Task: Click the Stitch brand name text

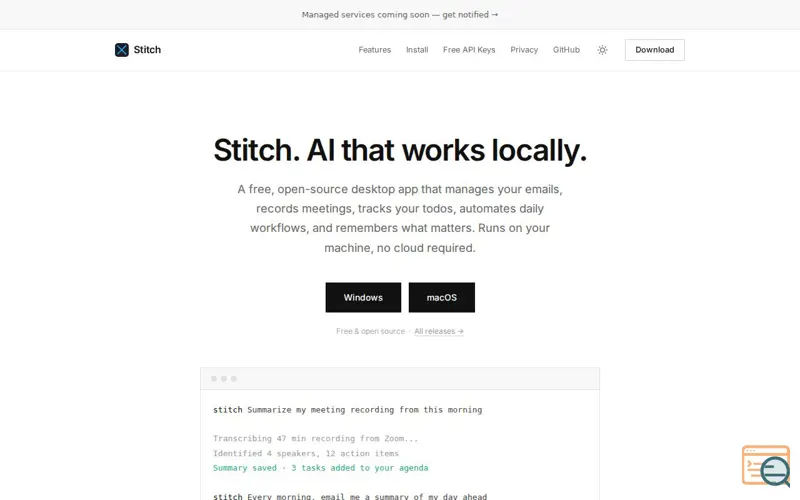Action: coord(147,49)
